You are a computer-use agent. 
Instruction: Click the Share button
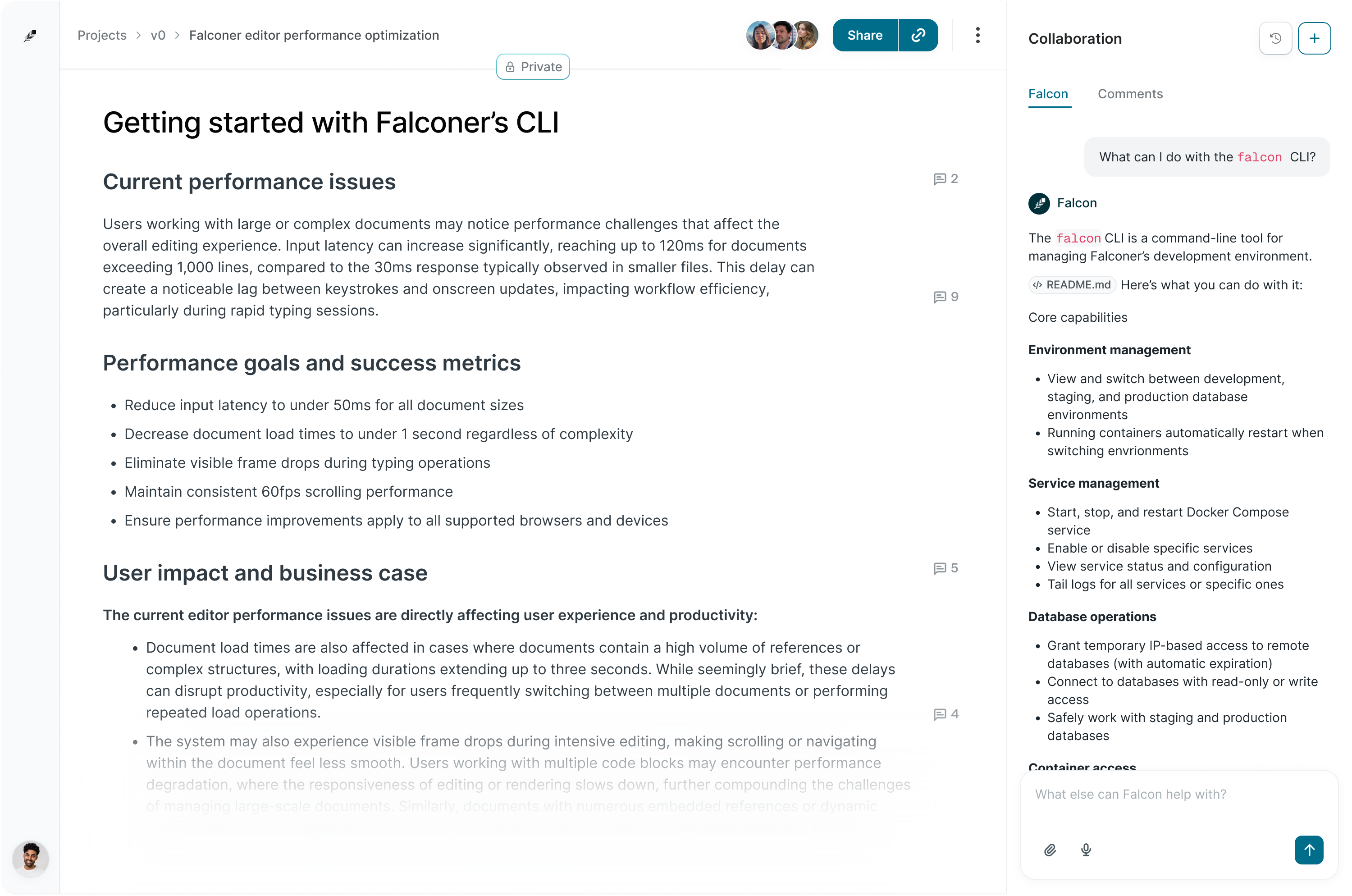pos(864,36)
